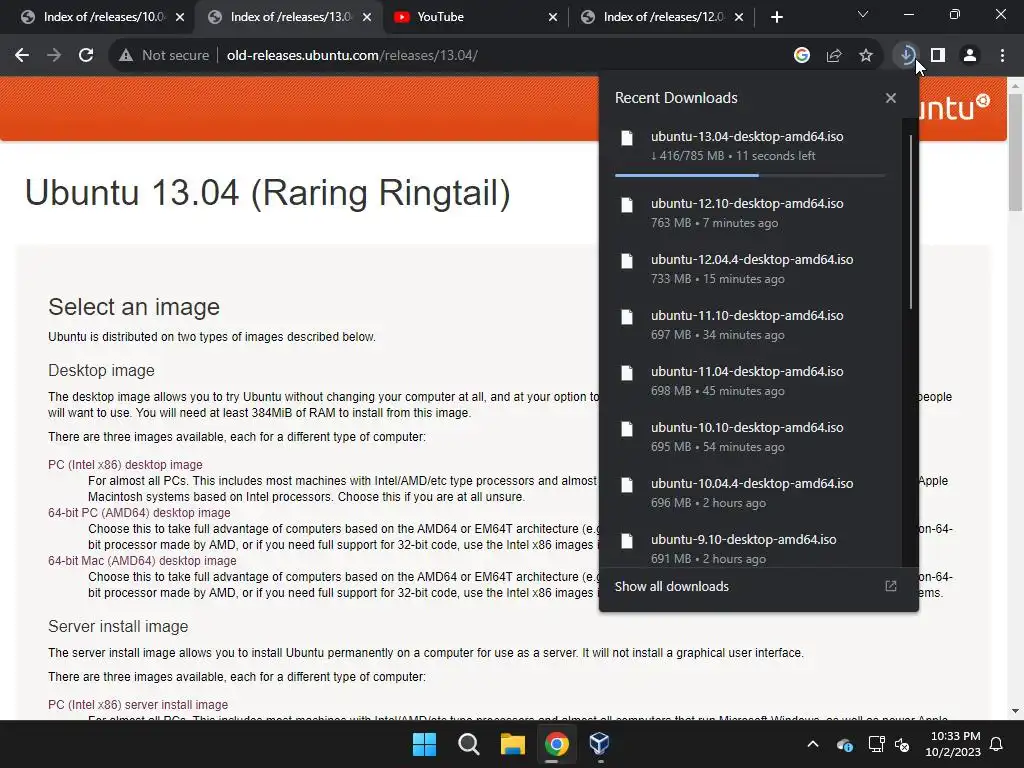This screenshot has height=768, width=1024.
Task: Open ubuntu-12.10-desktop-amd64.iso download
Action: (x=750, y=213)
